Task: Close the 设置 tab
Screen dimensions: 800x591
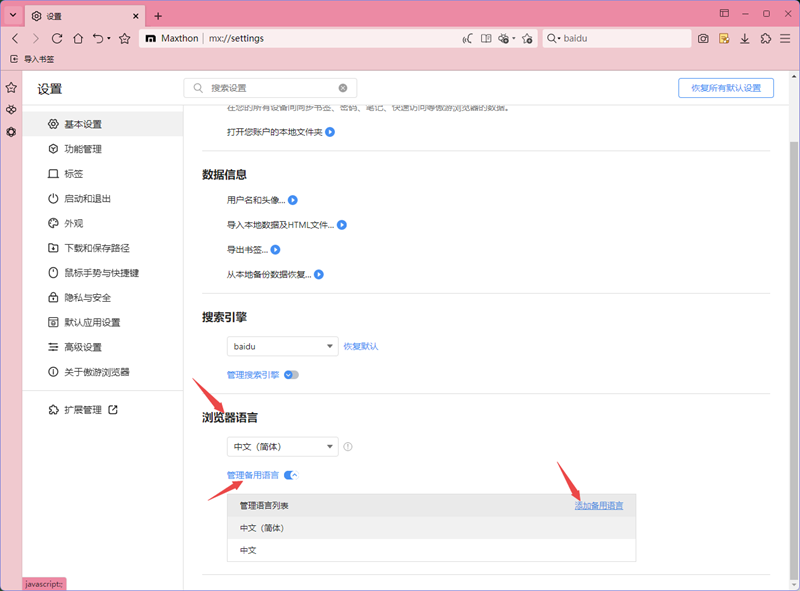Action: click(x=136, y=16)
